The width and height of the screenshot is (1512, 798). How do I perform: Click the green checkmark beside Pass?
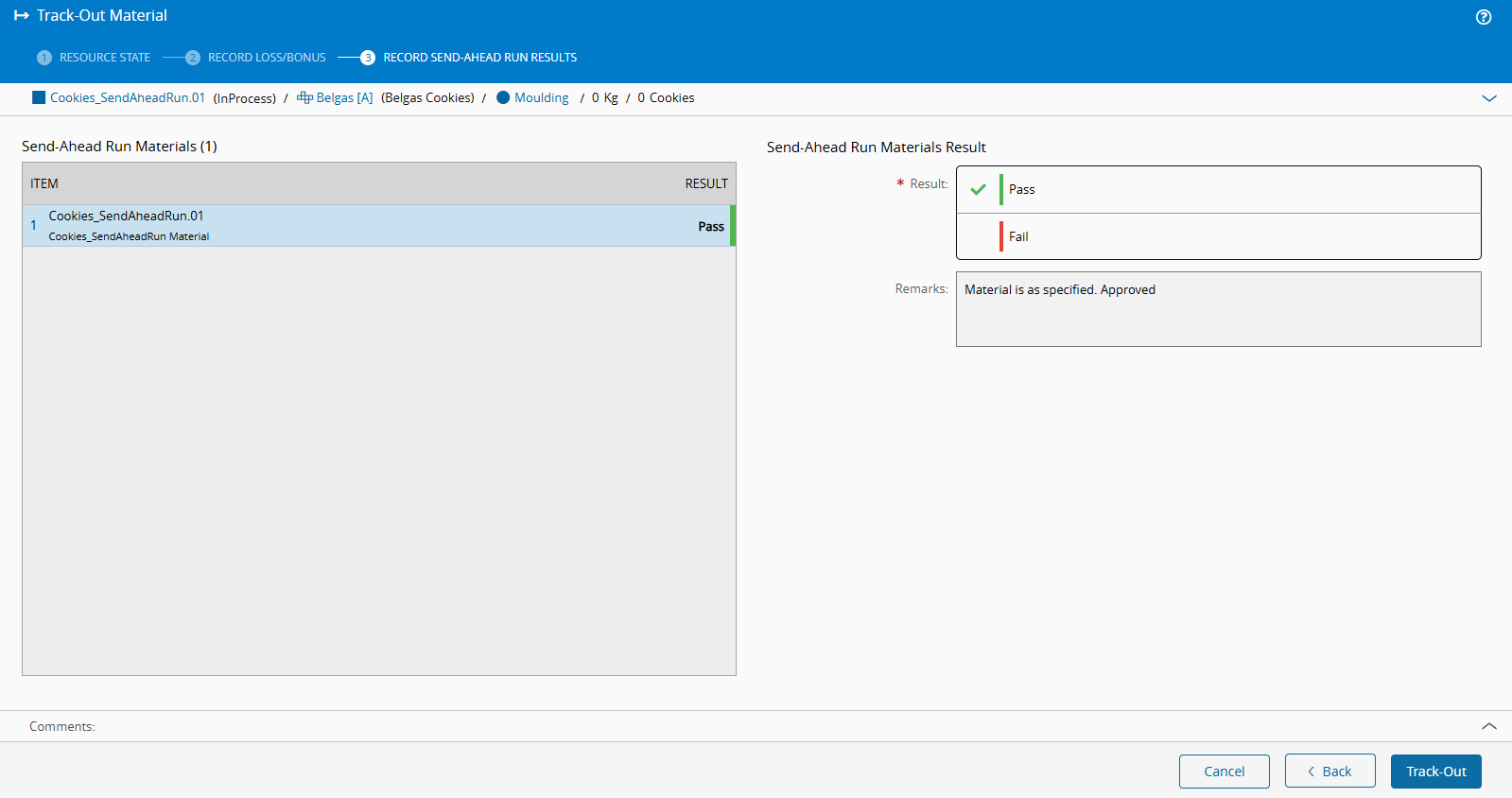tap(978, 189)
